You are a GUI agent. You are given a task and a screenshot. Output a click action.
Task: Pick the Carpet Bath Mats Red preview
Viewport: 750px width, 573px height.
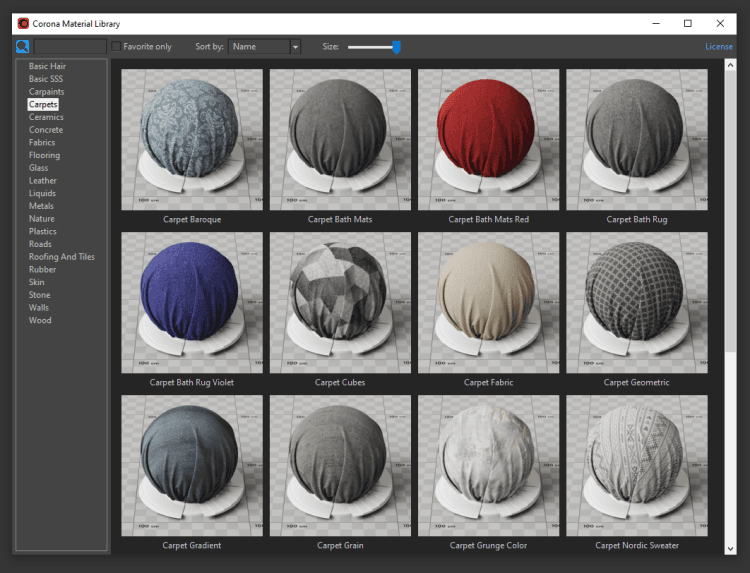point(488,139)
